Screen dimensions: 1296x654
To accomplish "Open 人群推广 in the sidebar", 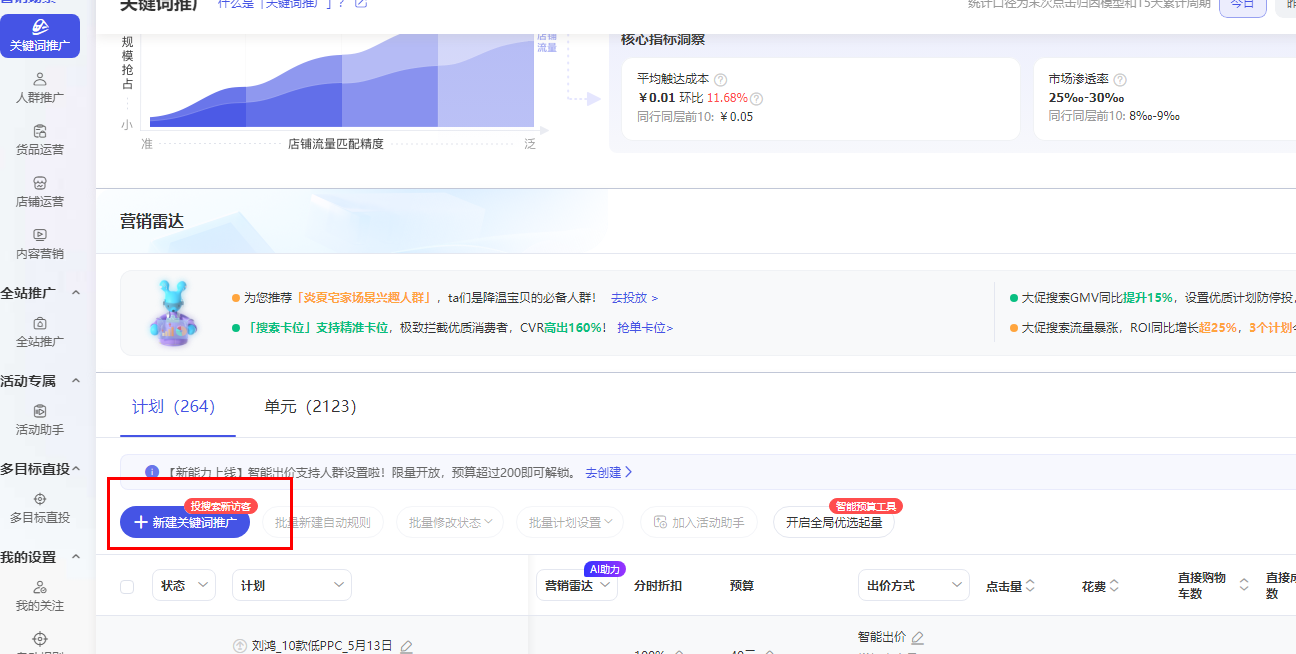I will 40,87.
